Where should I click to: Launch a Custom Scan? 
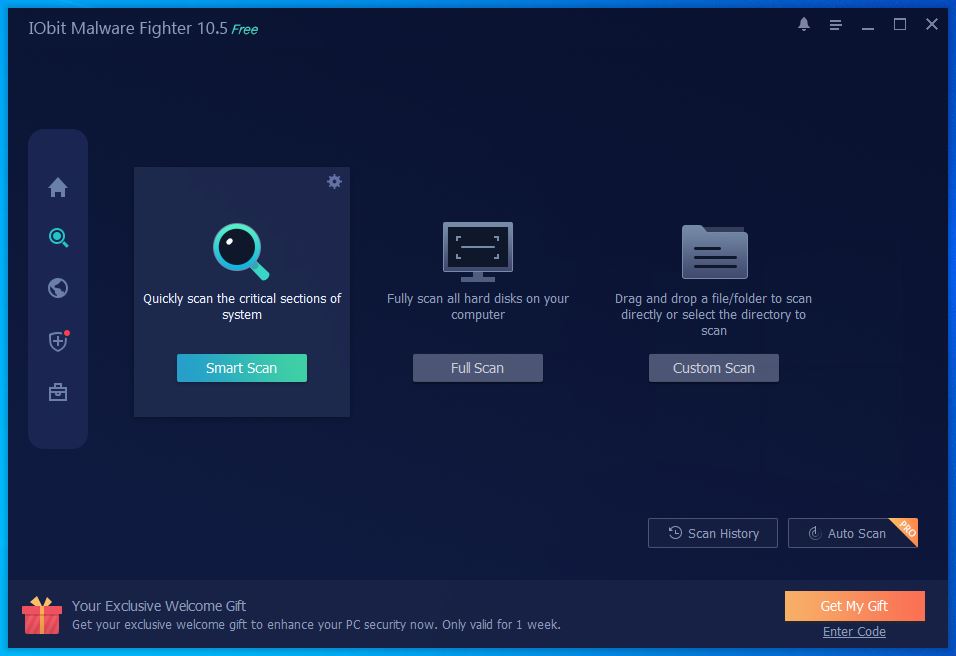(713, 368)
